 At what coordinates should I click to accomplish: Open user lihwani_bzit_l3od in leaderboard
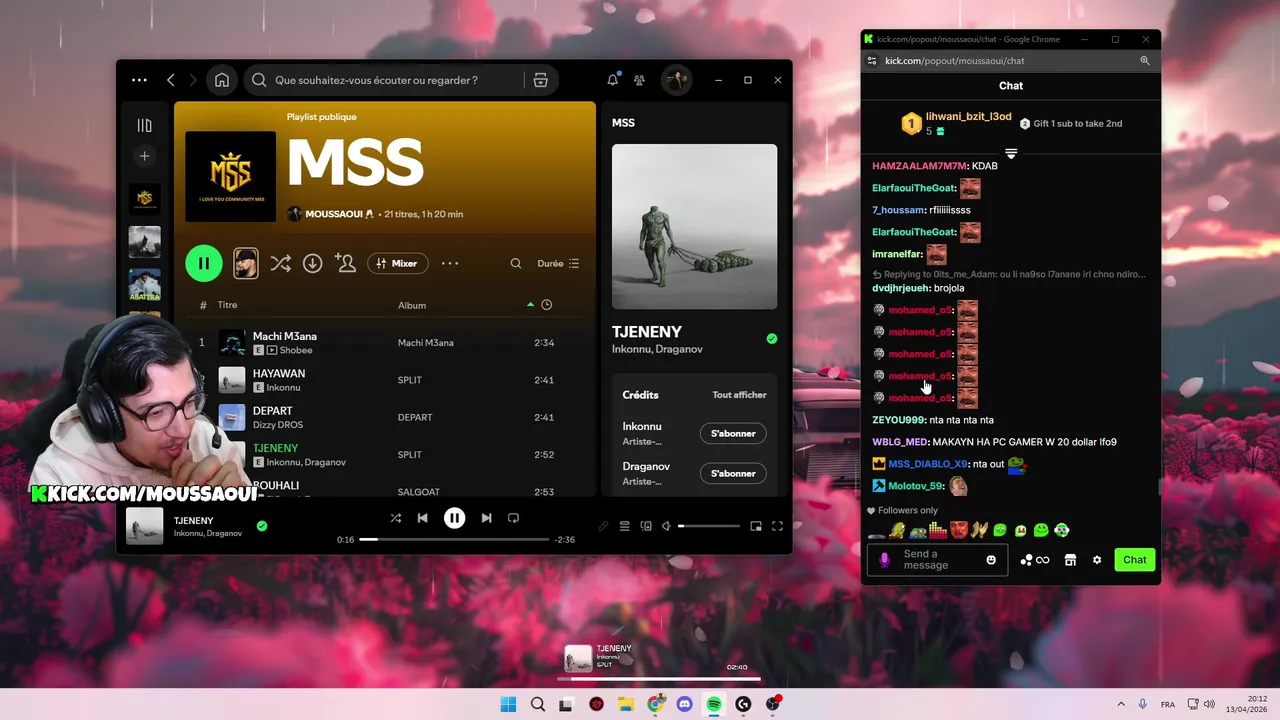point(968,117)
